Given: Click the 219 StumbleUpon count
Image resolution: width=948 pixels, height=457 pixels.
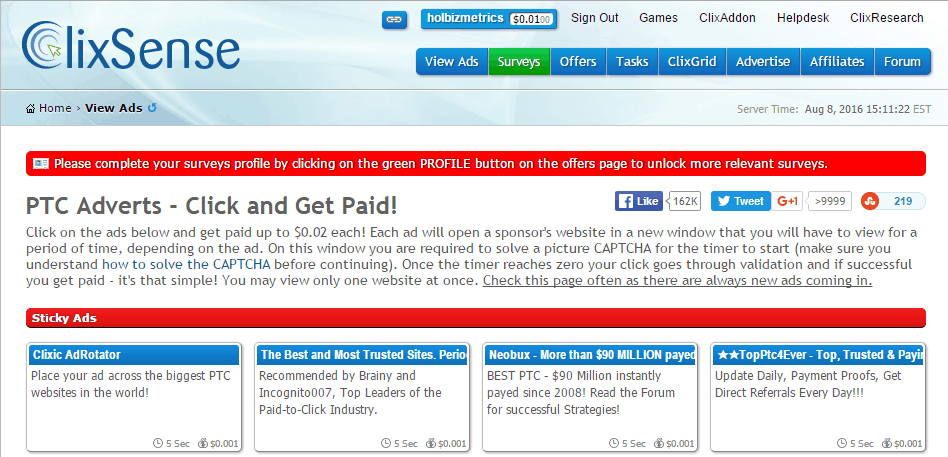Looking at the screenshot, I should 903,201.
